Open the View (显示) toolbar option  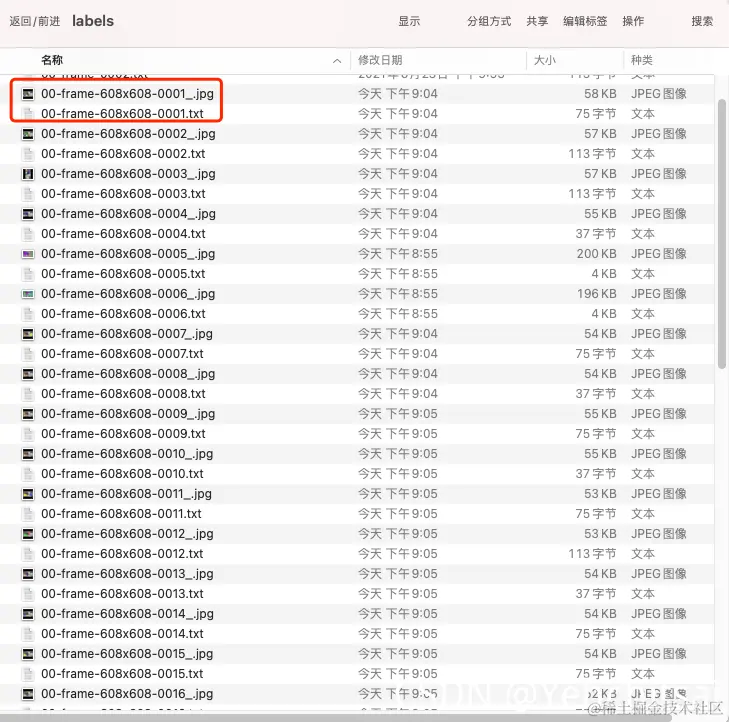(x=409, y=21)
